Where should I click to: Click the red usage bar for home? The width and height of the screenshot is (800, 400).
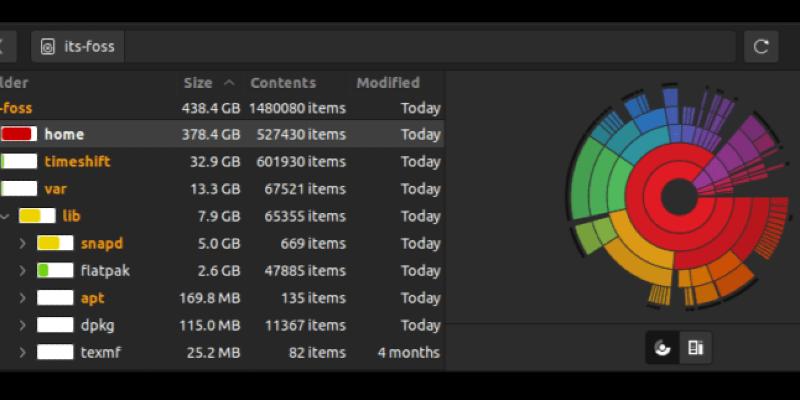click(18, 134)
